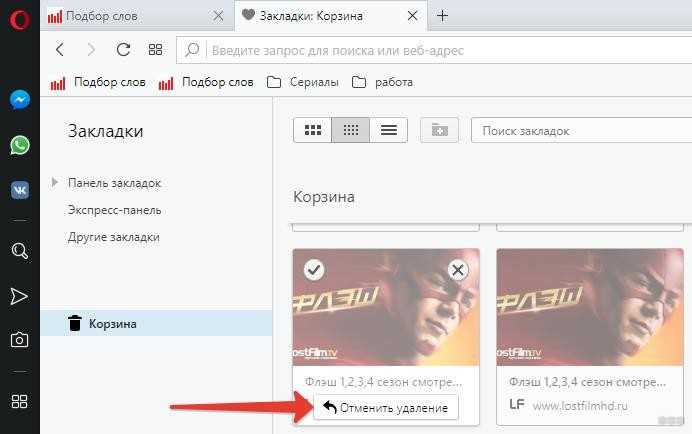Open VK in the sidebar
The width and height of the screenshot is (692, 434).
[x=20, y=190]
